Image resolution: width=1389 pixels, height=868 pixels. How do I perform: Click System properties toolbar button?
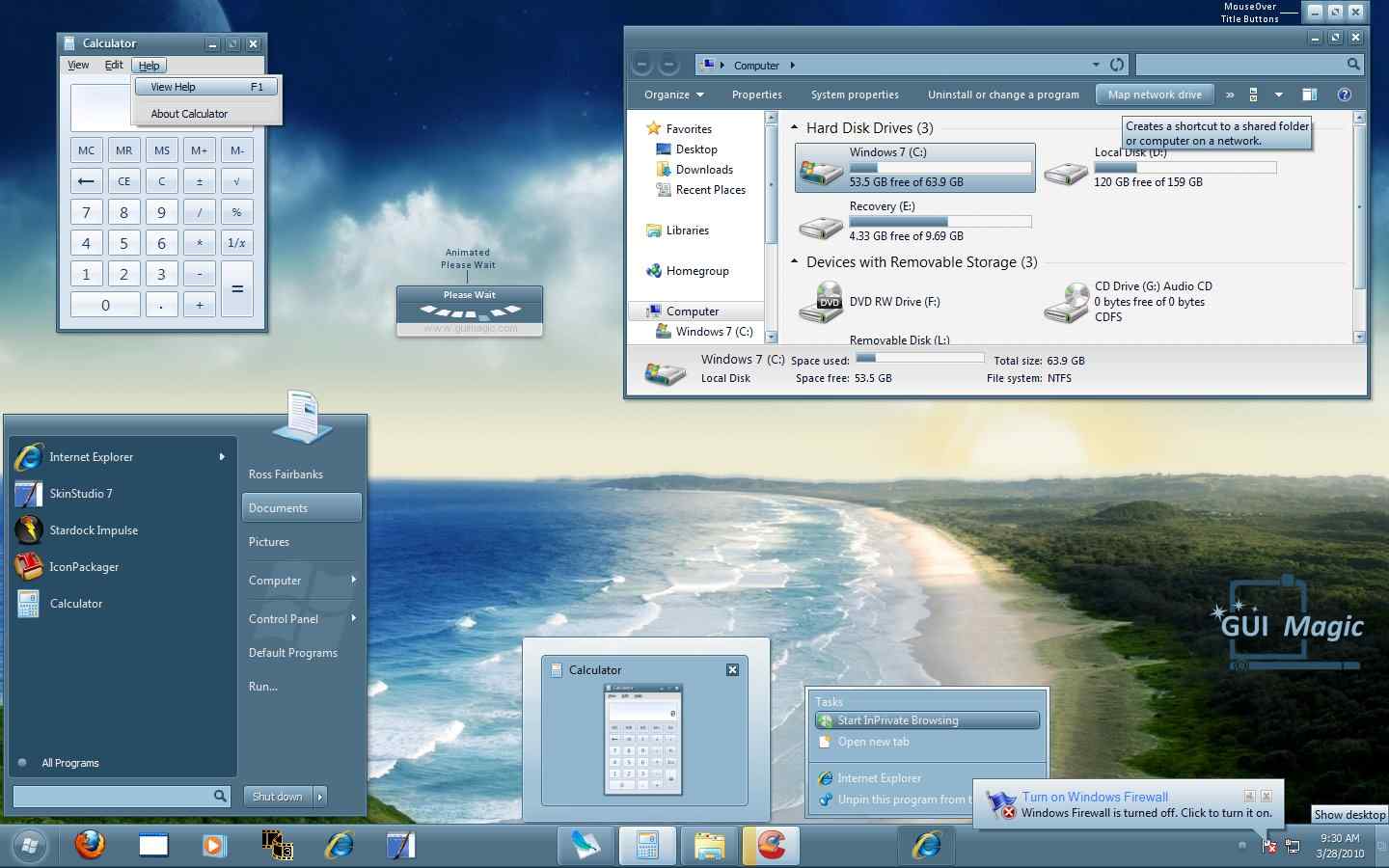click(x=855, y=95)
